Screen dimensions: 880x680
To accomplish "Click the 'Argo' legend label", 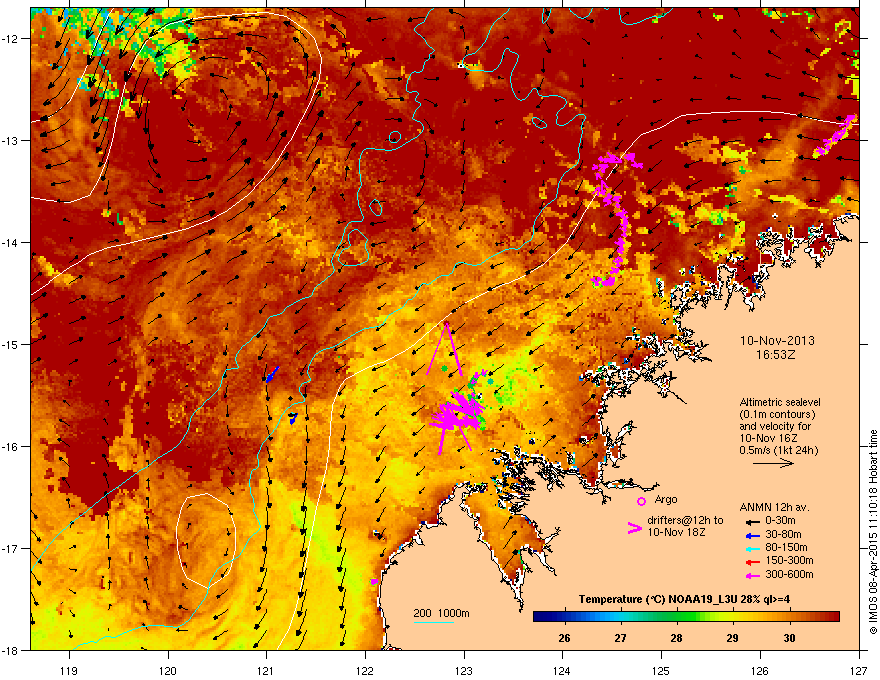I will pos(666,499).
